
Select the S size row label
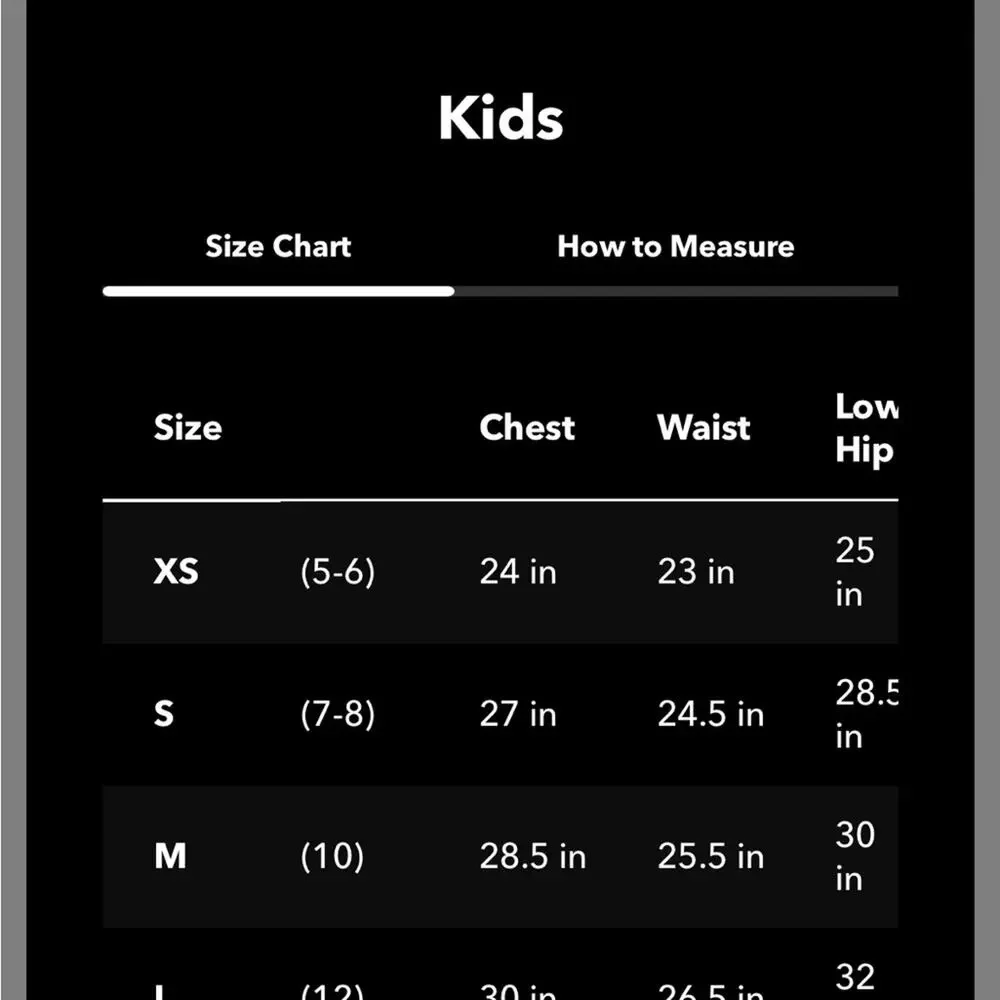164,713
